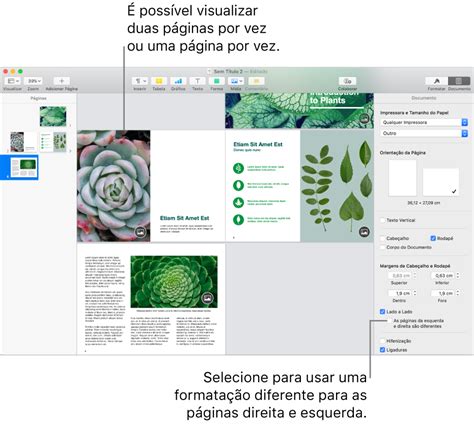Replace image on the leaves page
Image resolution: width=474 pixels, height=424 pixels.
tap(364, 231)
